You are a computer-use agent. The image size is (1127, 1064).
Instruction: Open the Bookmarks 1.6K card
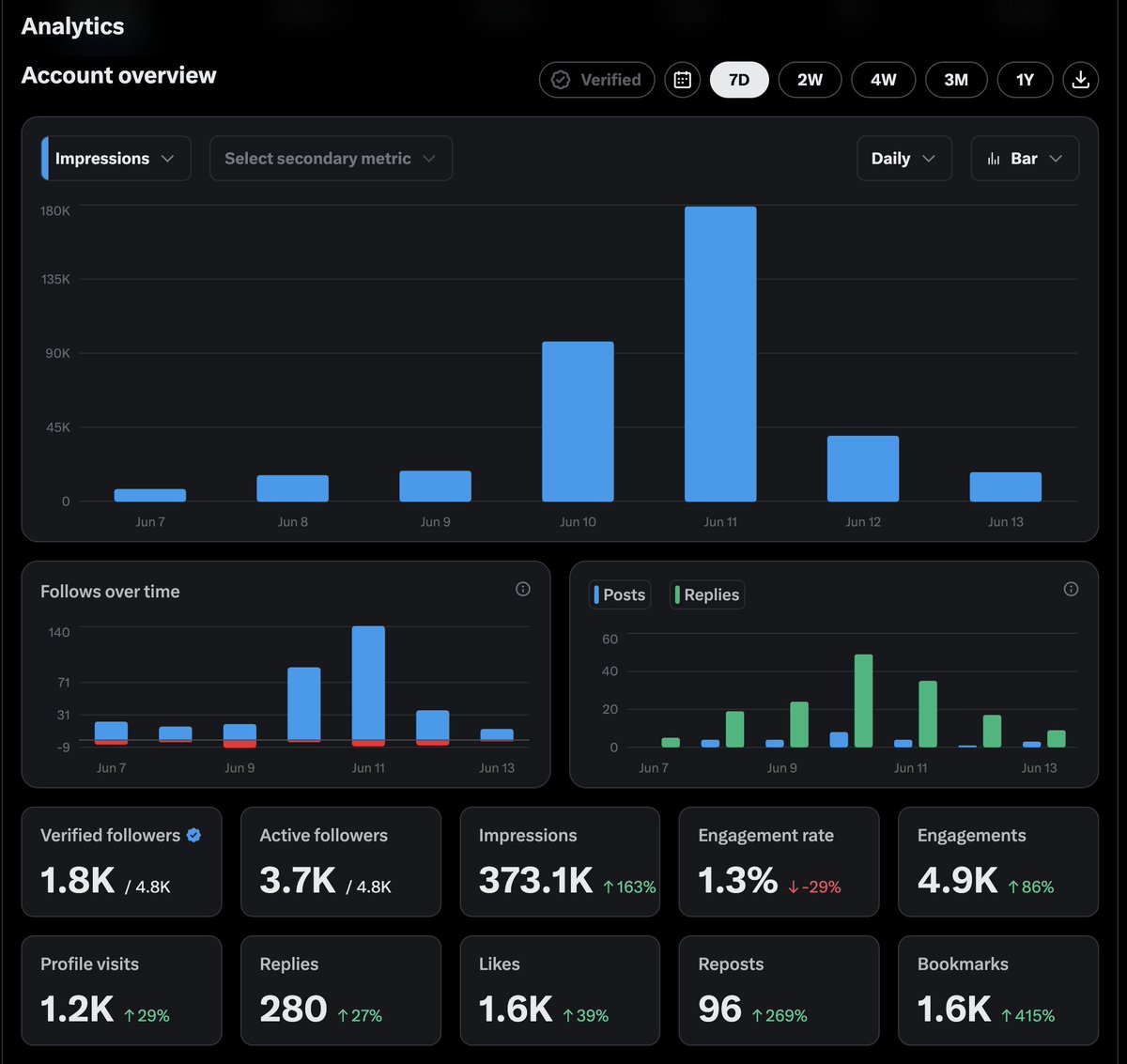[x=998, y=990]
